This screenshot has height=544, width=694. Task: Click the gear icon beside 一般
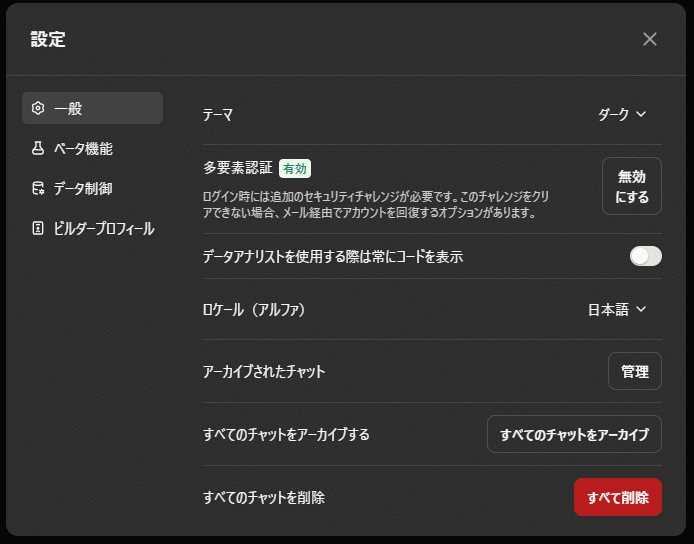(38, 108)
